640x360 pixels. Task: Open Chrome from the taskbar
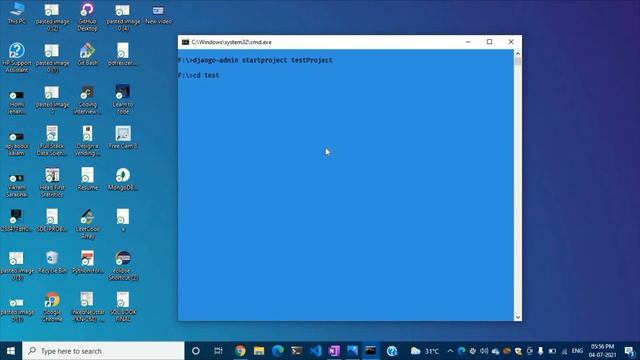240,351
